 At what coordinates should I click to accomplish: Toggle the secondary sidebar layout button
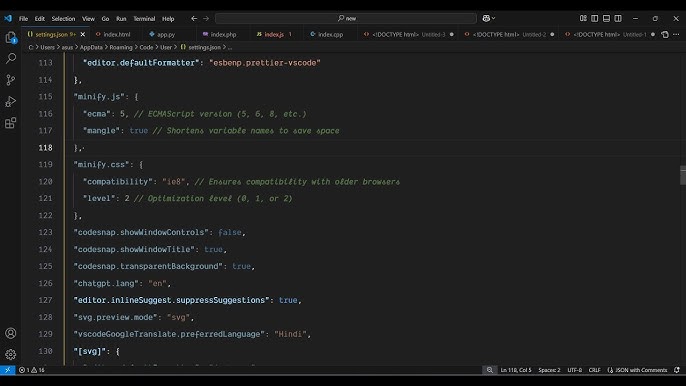618,18
